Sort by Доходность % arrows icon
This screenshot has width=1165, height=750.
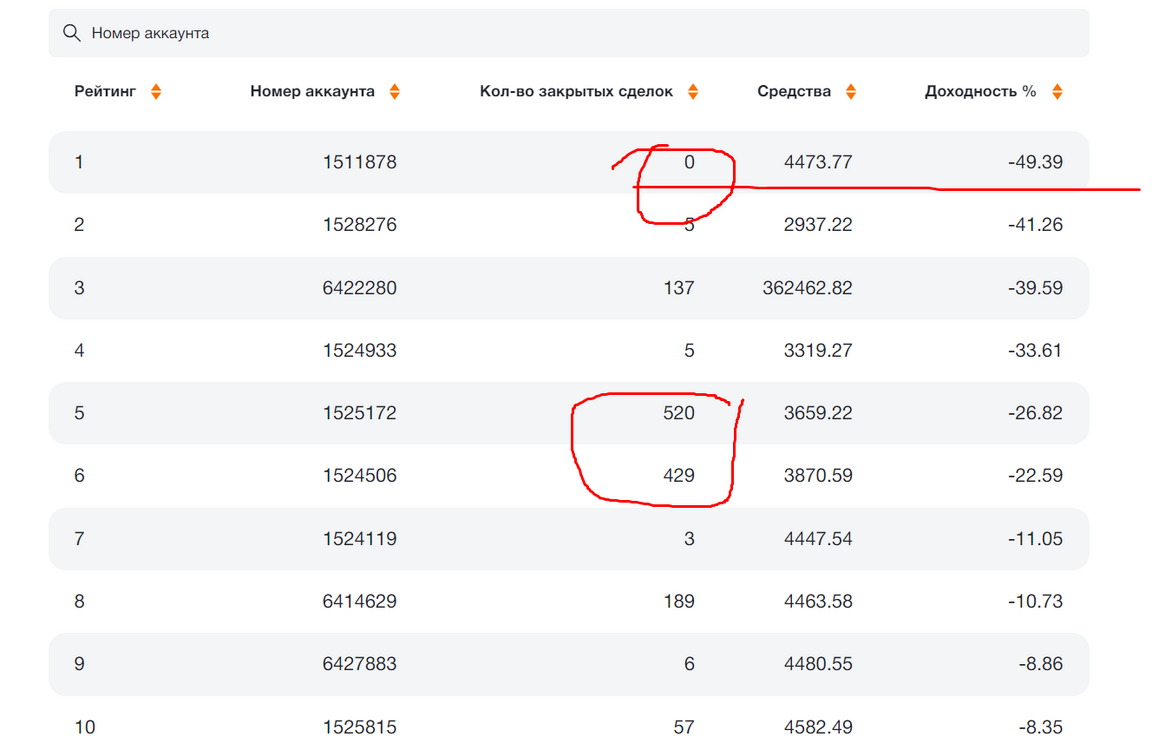click(1057, 91)
